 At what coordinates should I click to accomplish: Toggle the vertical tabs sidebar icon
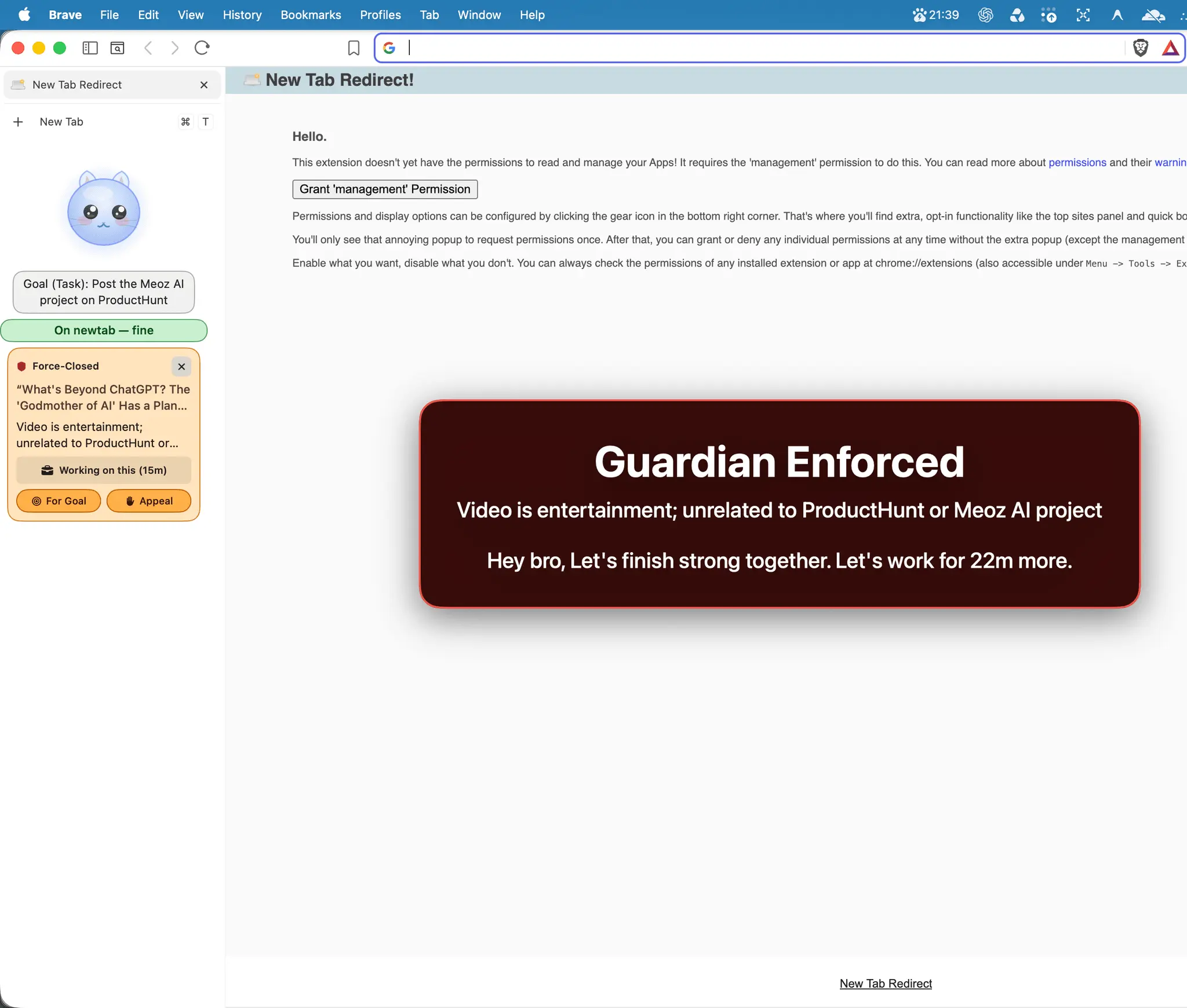pos(90,48)
